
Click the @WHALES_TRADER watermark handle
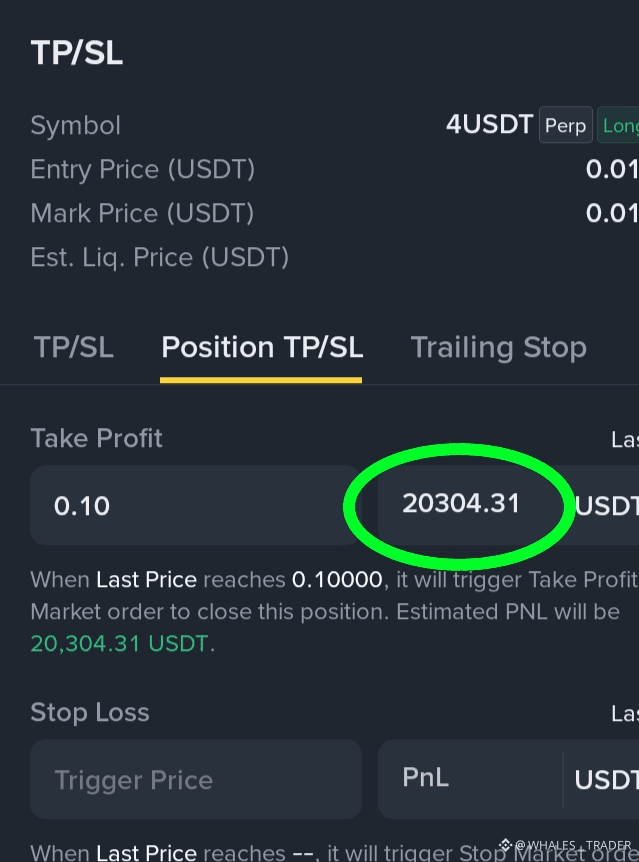pos(573,845)
